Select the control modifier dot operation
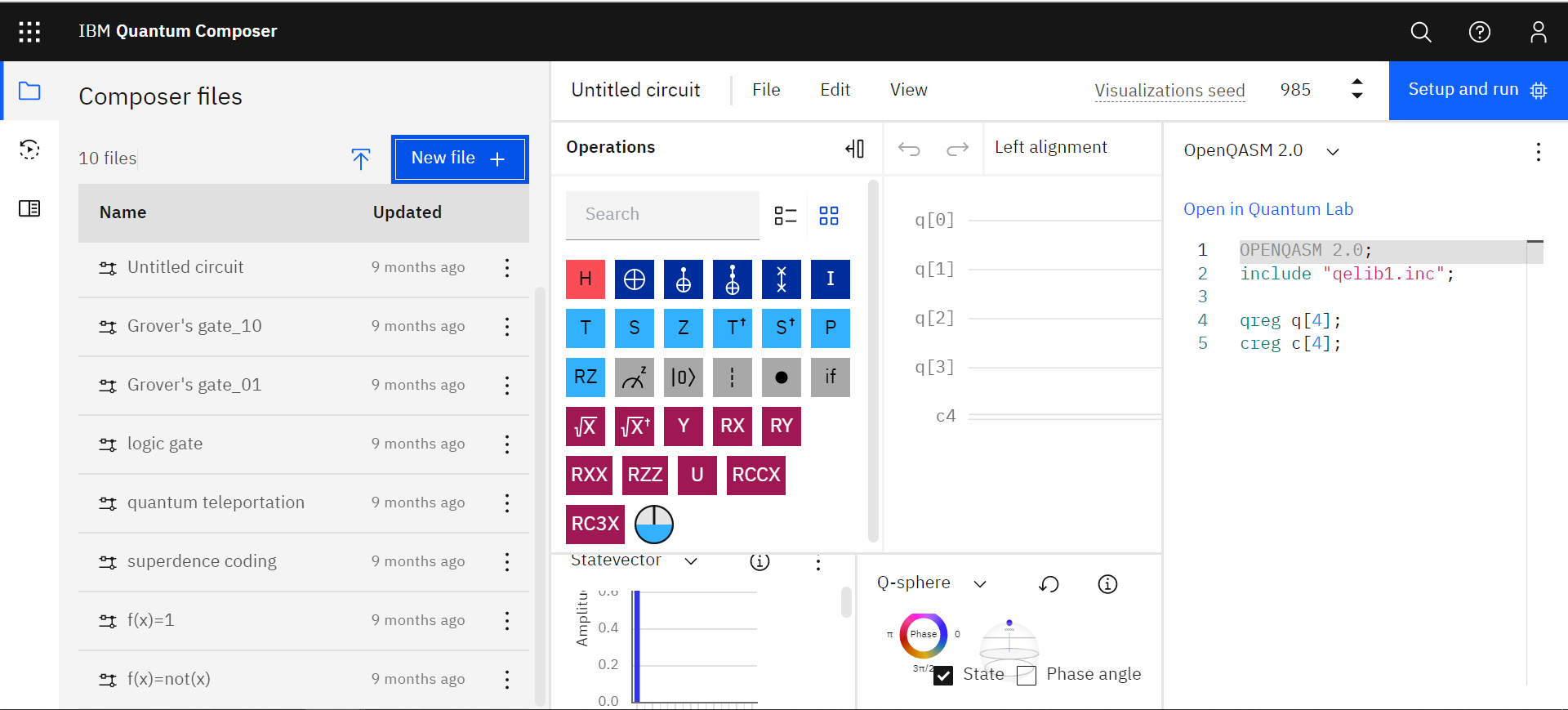The width and height of the screenshot is (1568, 710). [x=782, y=377]
